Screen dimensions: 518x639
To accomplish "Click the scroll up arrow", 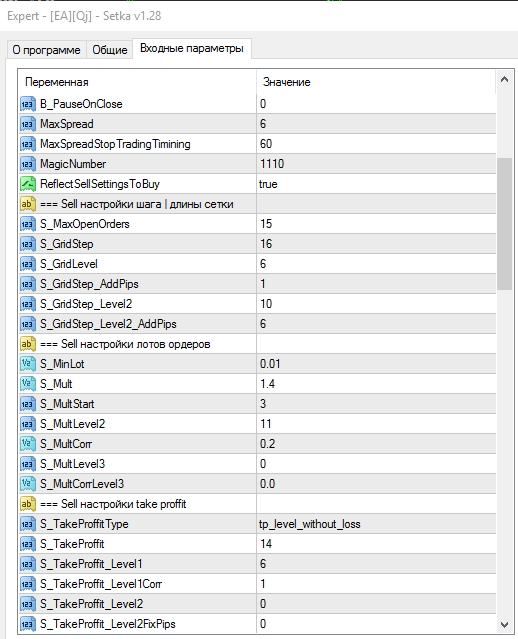I will 504,79.
